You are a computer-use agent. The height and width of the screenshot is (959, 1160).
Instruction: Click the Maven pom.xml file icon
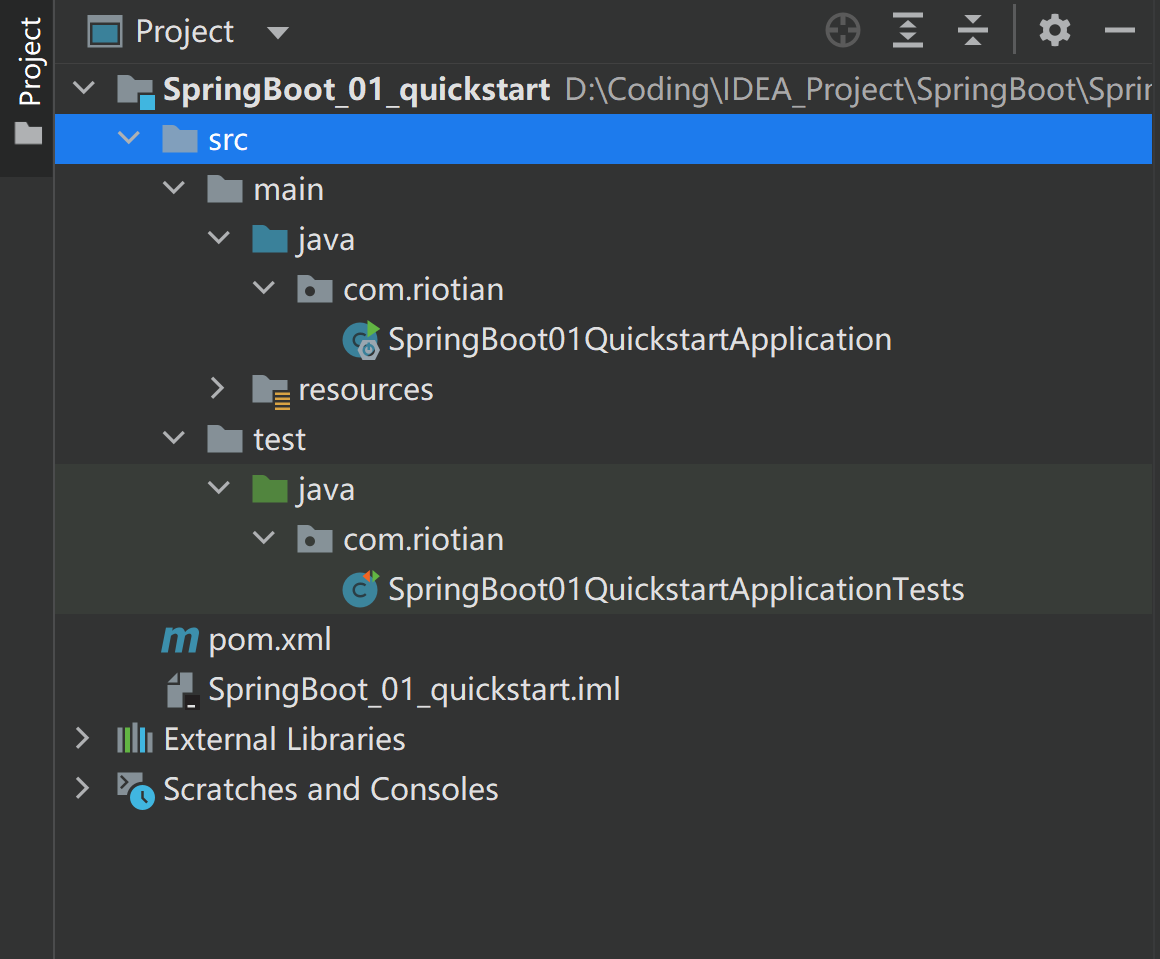180,640
